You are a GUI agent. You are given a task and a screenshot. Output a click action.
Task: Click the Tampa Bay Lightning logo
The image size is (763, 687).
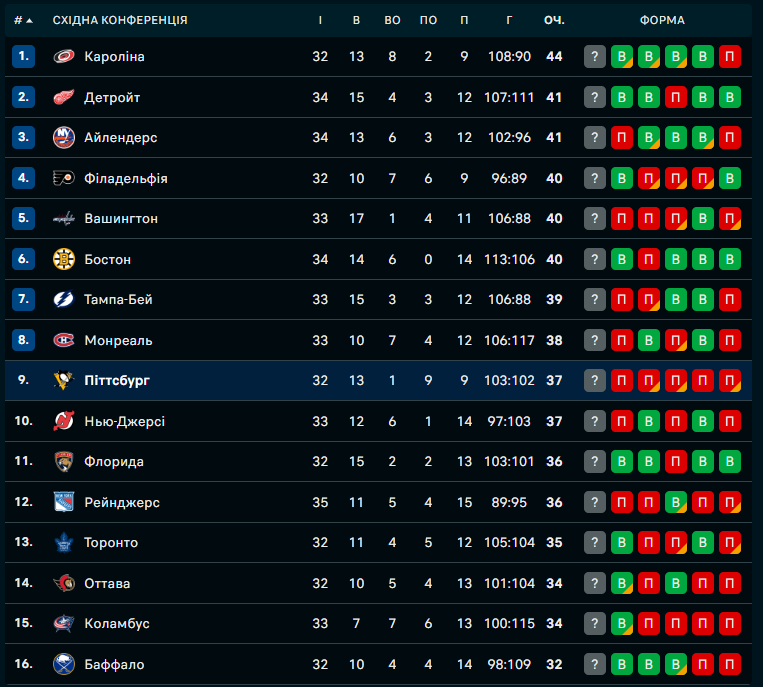[64, 299]
